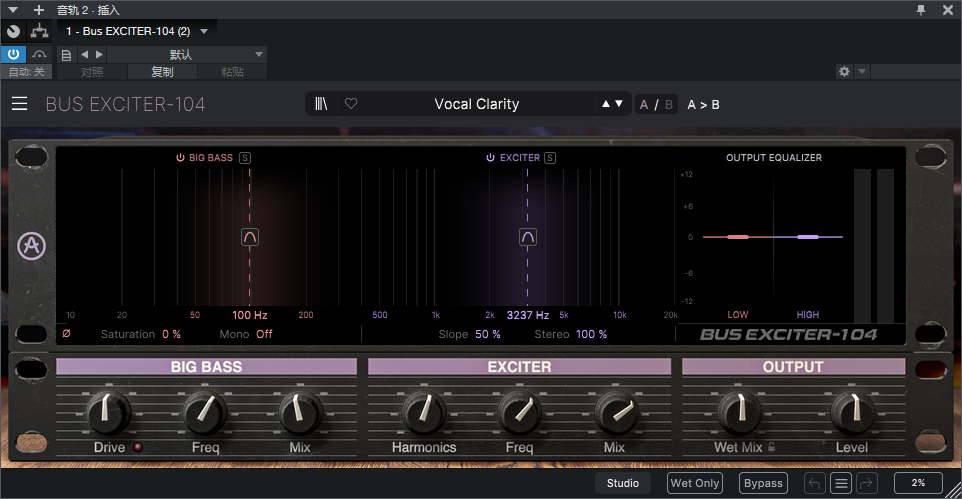
Task: Click the Bypass button
Action: (763, 483)
